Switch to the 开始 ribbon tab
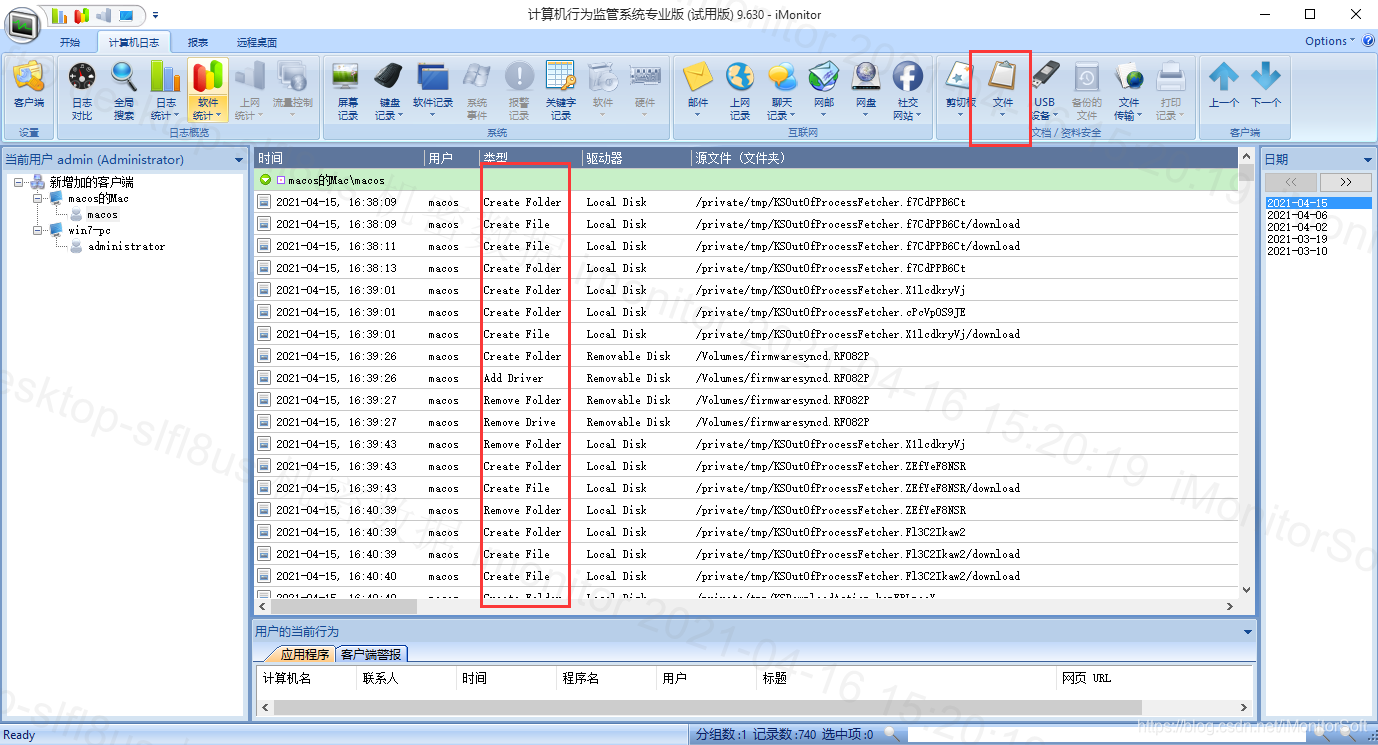The height and width of the screenshot is (745, 1378). coord(69,42)
